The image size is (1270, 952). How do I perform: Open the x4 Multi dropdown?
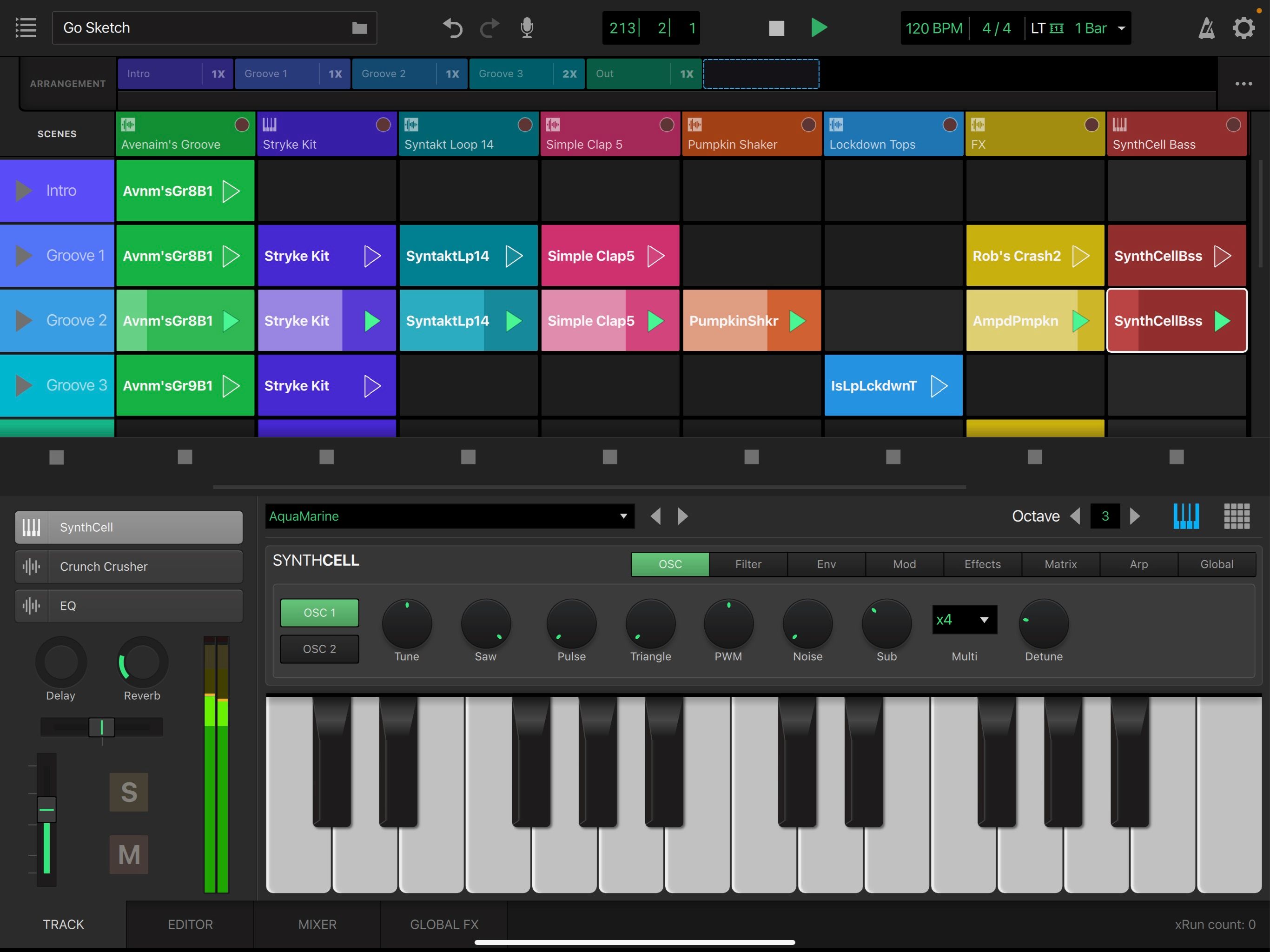click(x=964, y=620)
